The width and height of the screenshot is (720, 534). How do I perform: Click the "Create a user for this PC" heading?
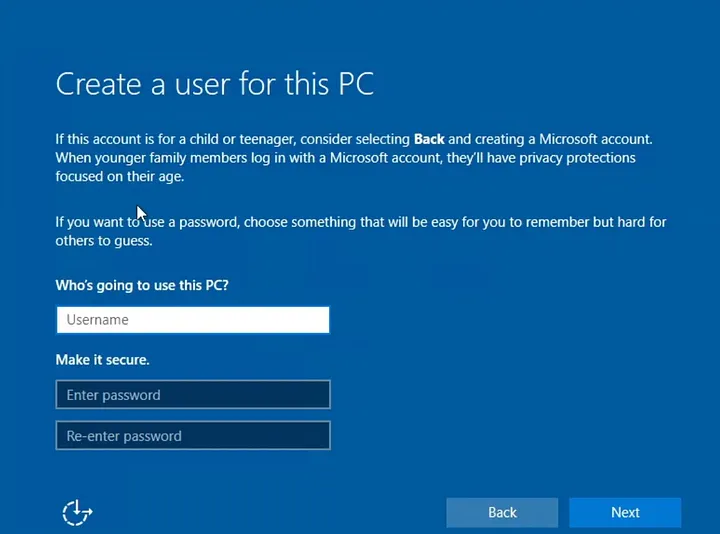(214, 83)
